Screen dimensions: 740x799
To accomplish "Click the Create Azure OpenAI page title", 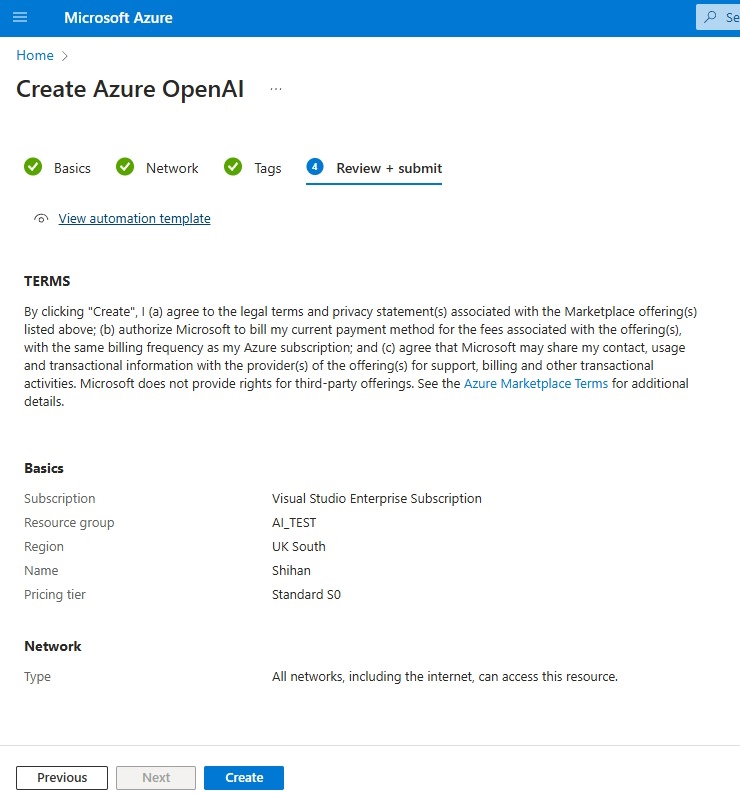I will (x=130, y=89).
